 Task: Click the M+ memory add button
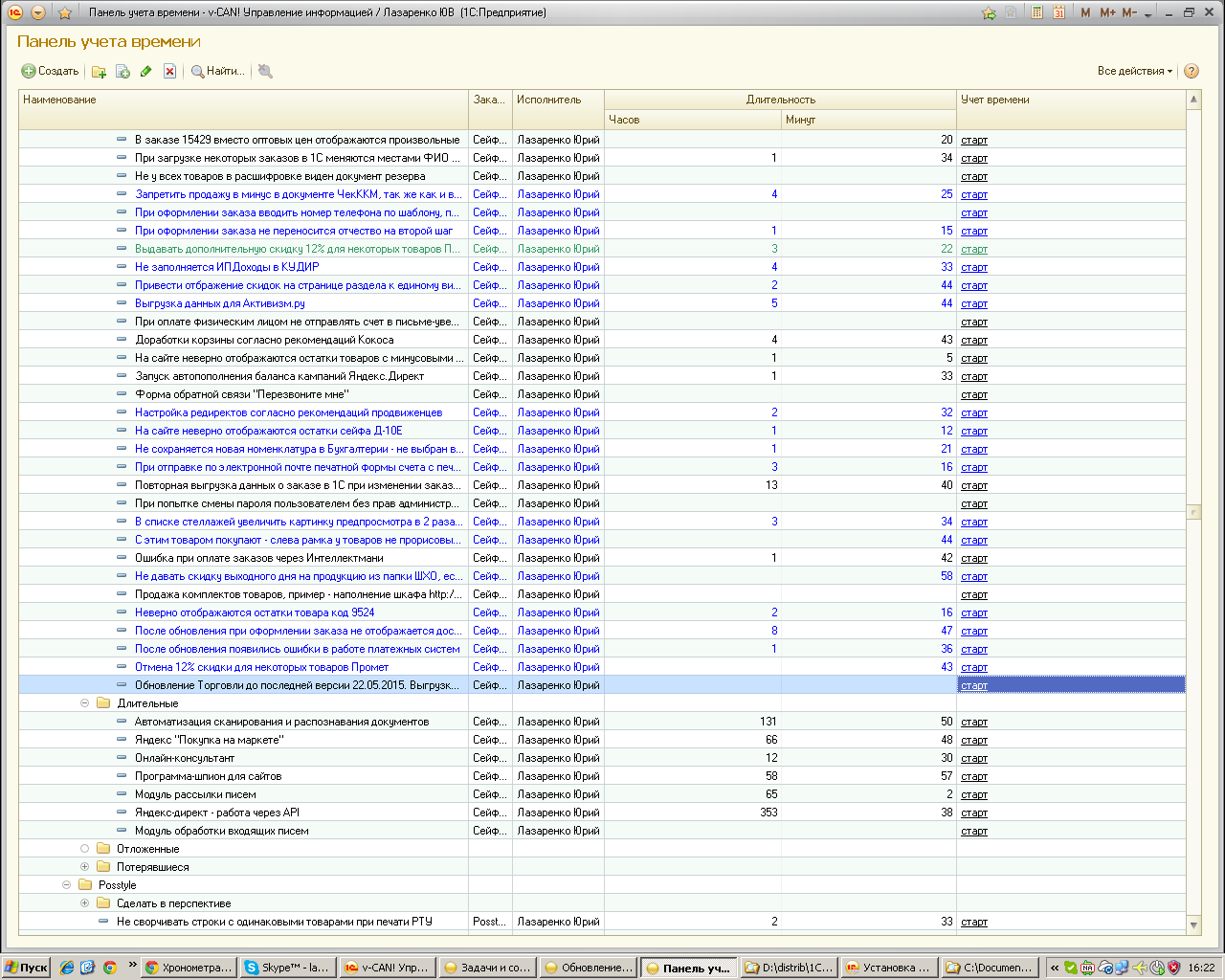(x=1108, y=12)
